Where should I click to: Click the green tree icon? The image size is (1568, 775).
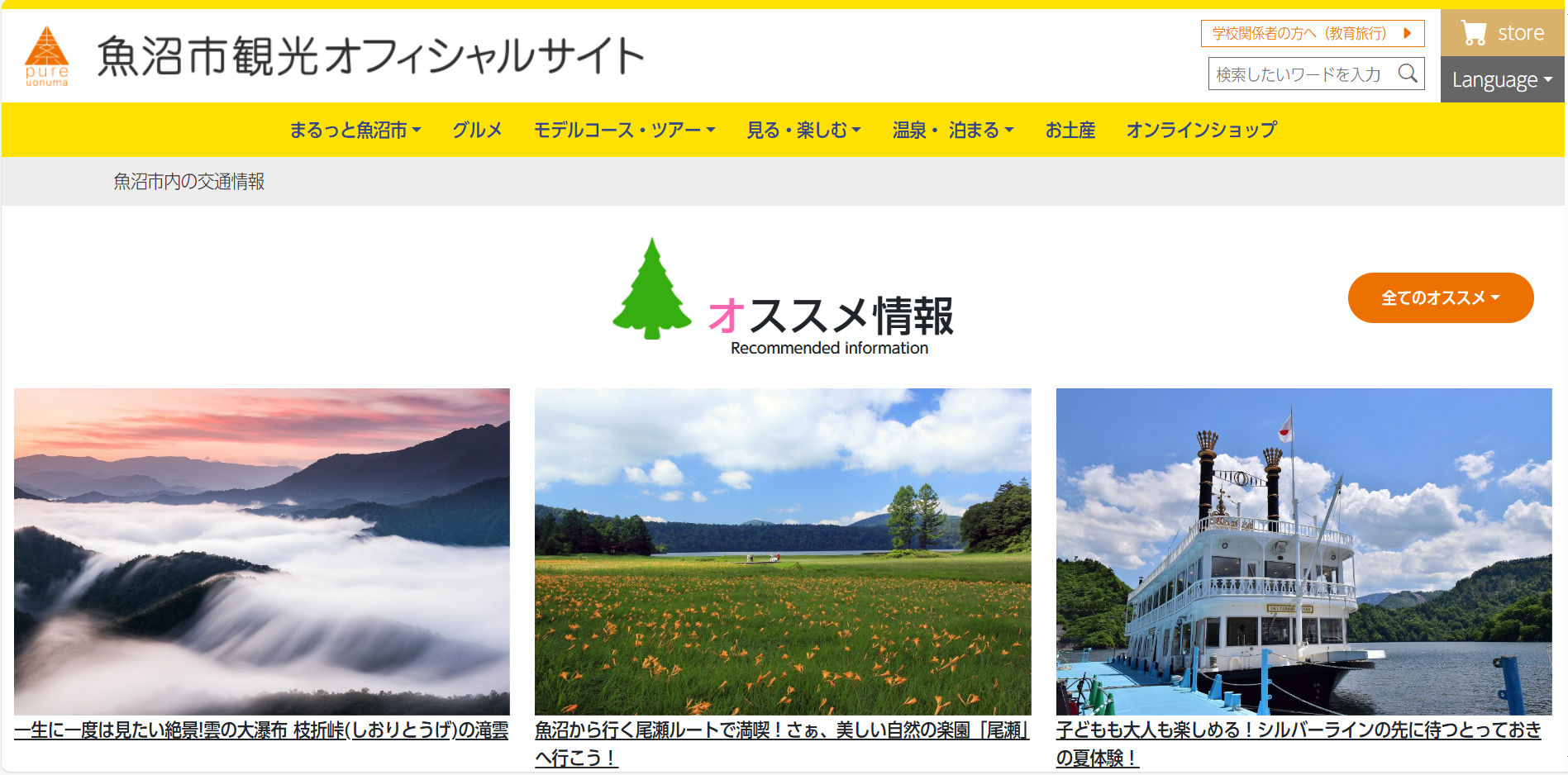pyautogui.click(x=651, y=289)
